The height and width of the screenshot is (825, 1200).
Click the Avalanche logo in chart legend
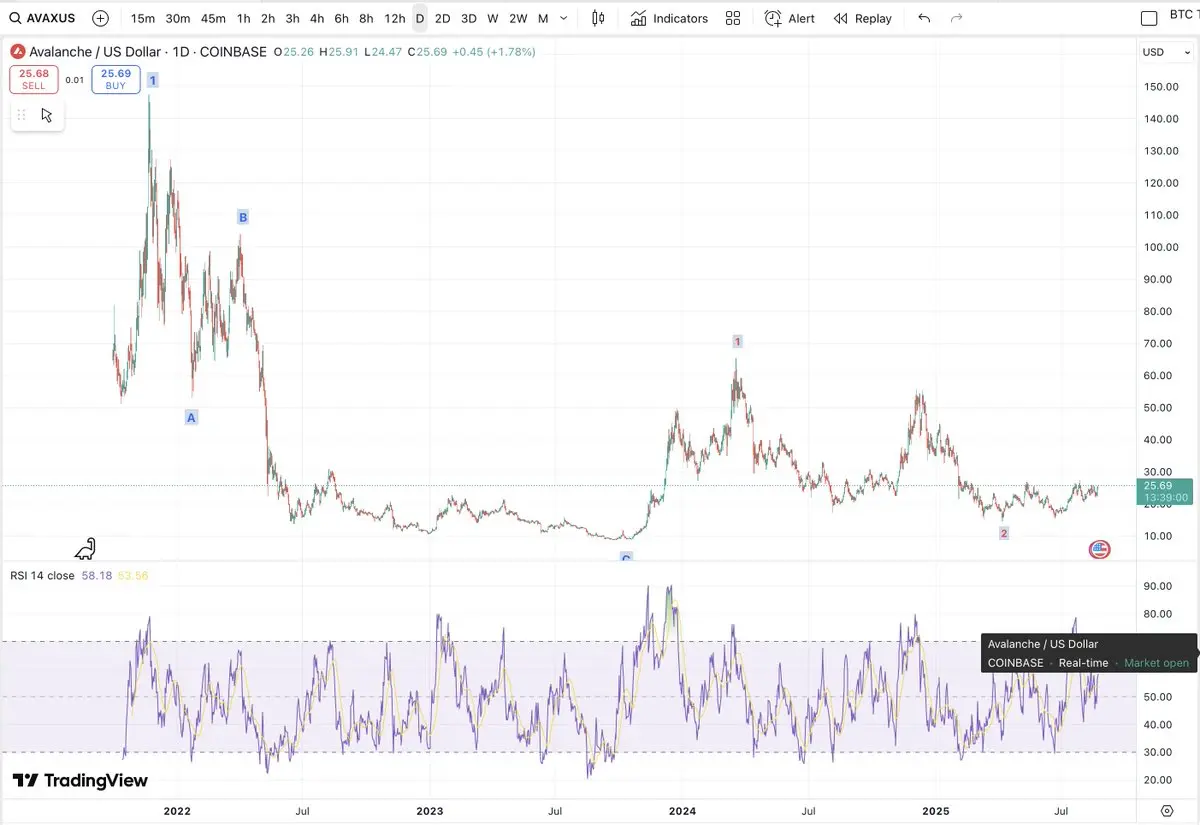pyautogui.click(x=18, y=51)
